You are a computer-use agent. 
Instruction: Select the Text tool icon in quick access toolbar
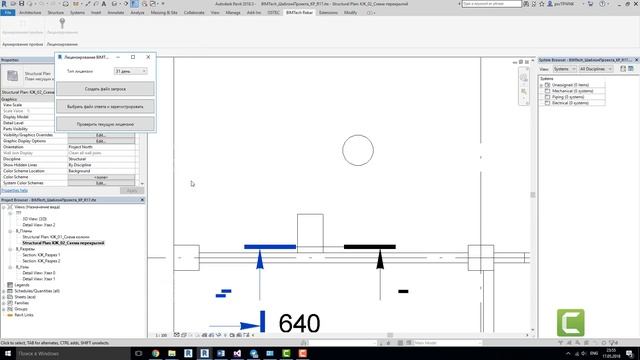(x=104, y=4)
